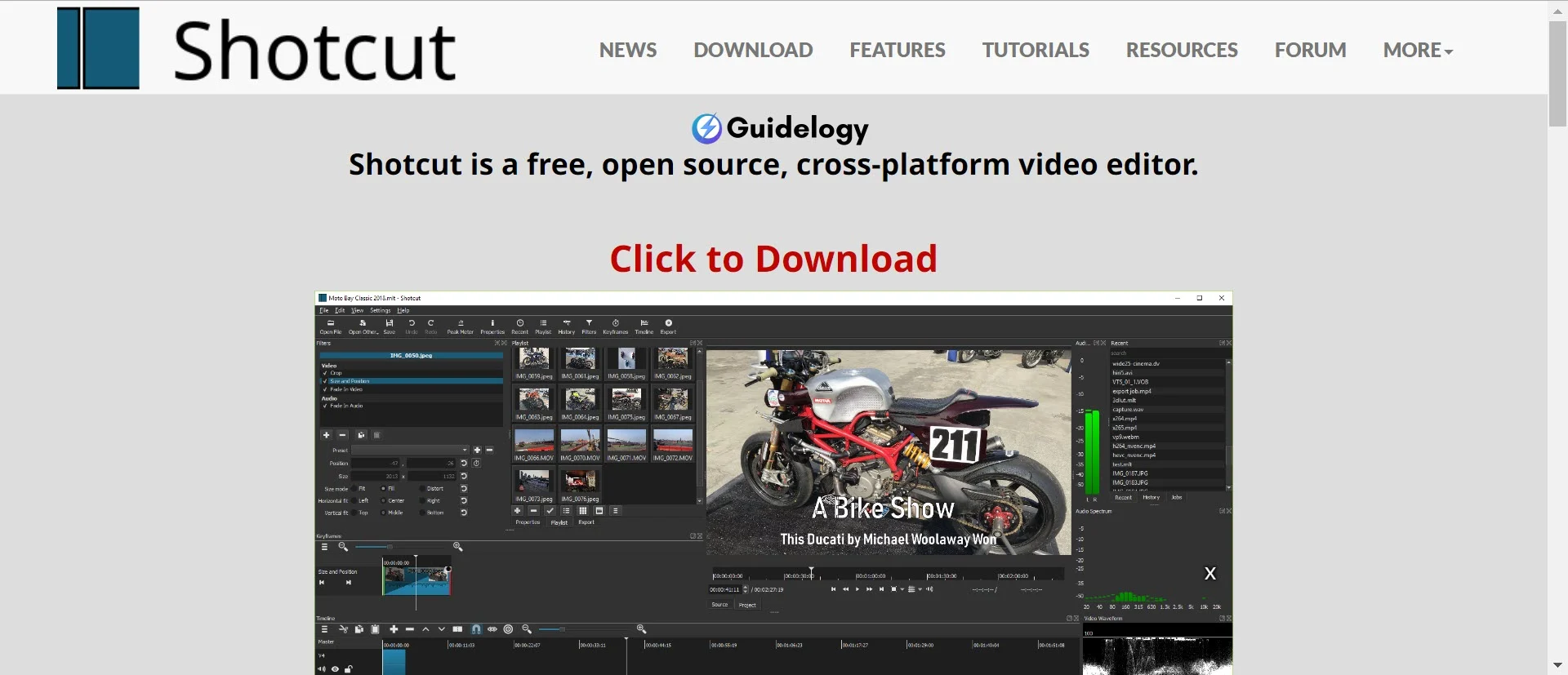Viewport: 1568px width, 675px height.
Task: Uncheck the Crop video filter
Action: pyautogui.click(x=325, y=373)
